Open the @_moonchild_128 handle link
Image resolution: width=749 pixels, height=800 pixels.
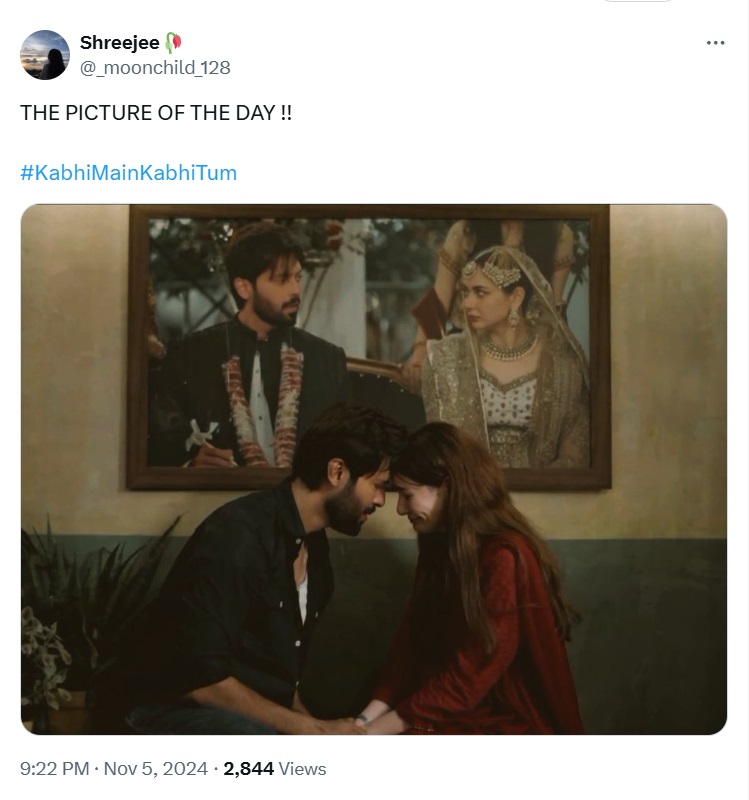pos(154,67)
